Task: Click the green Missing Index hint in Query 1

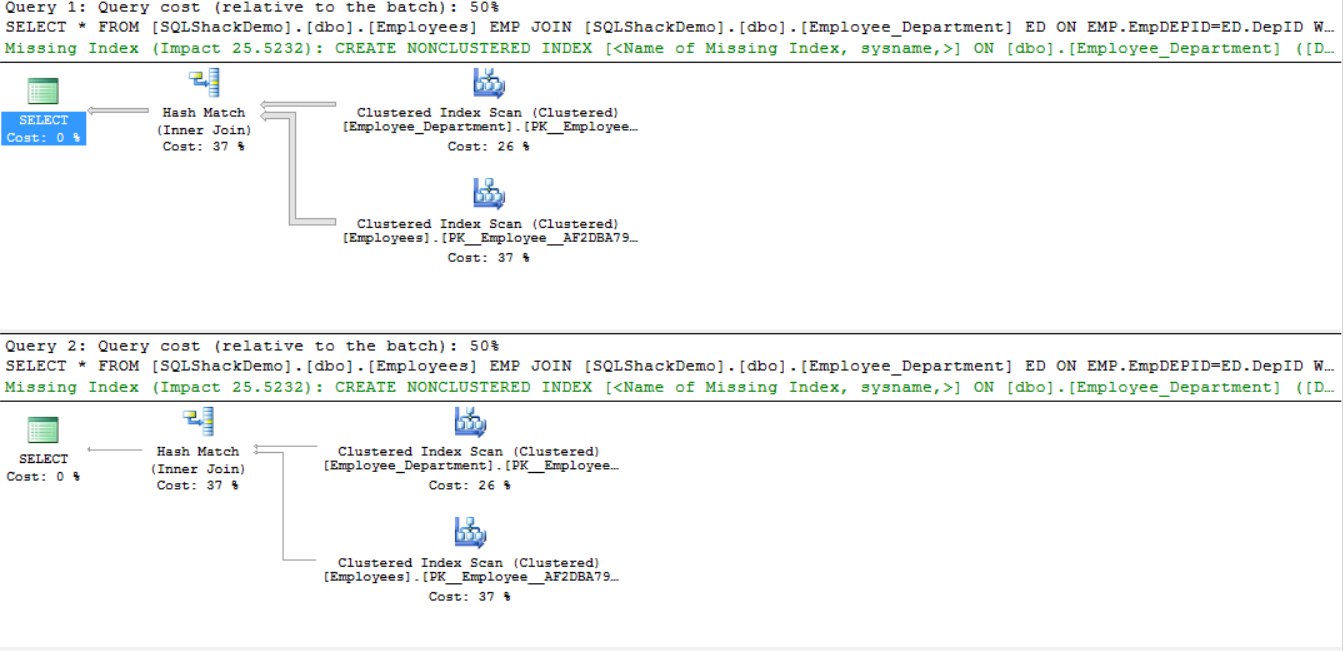Action: click(671, 47)
